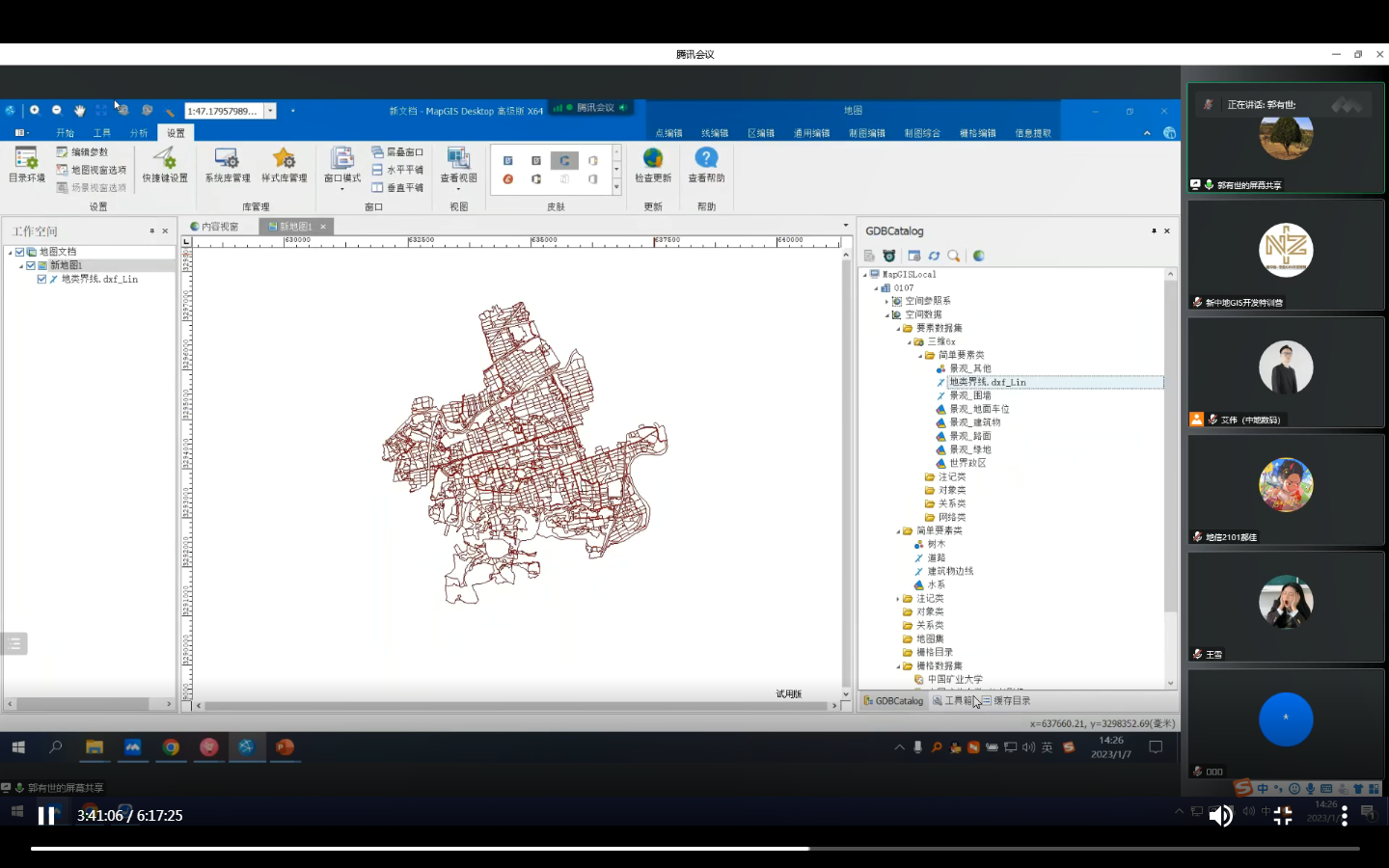
Task: Open 系统库管理 system library manager
Action: pyautogui.click(x=227, y=164)
